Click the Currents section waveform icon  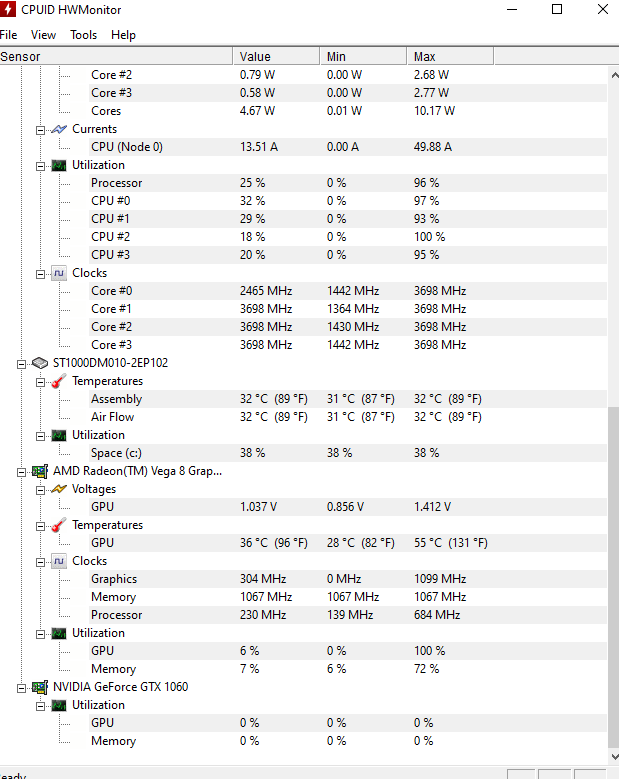tap(59, 129)
